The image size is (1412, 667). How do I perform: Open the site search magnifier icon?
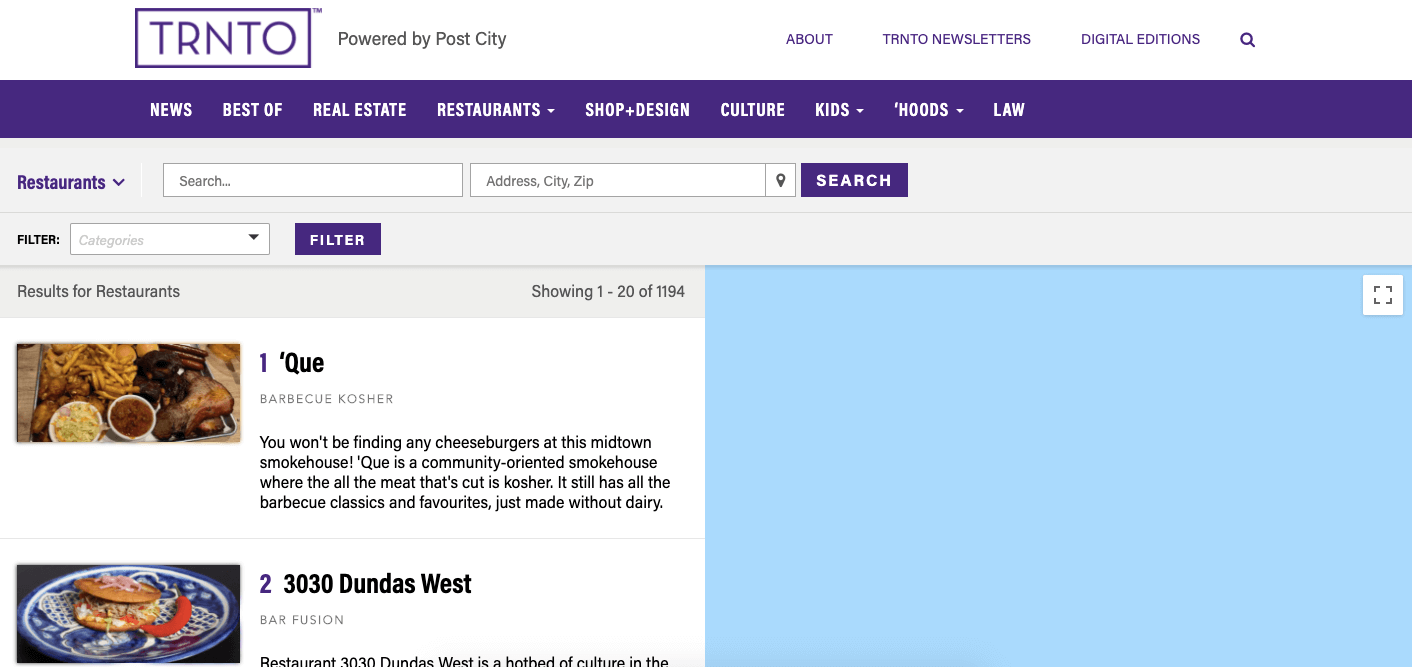coord(1247,40)
